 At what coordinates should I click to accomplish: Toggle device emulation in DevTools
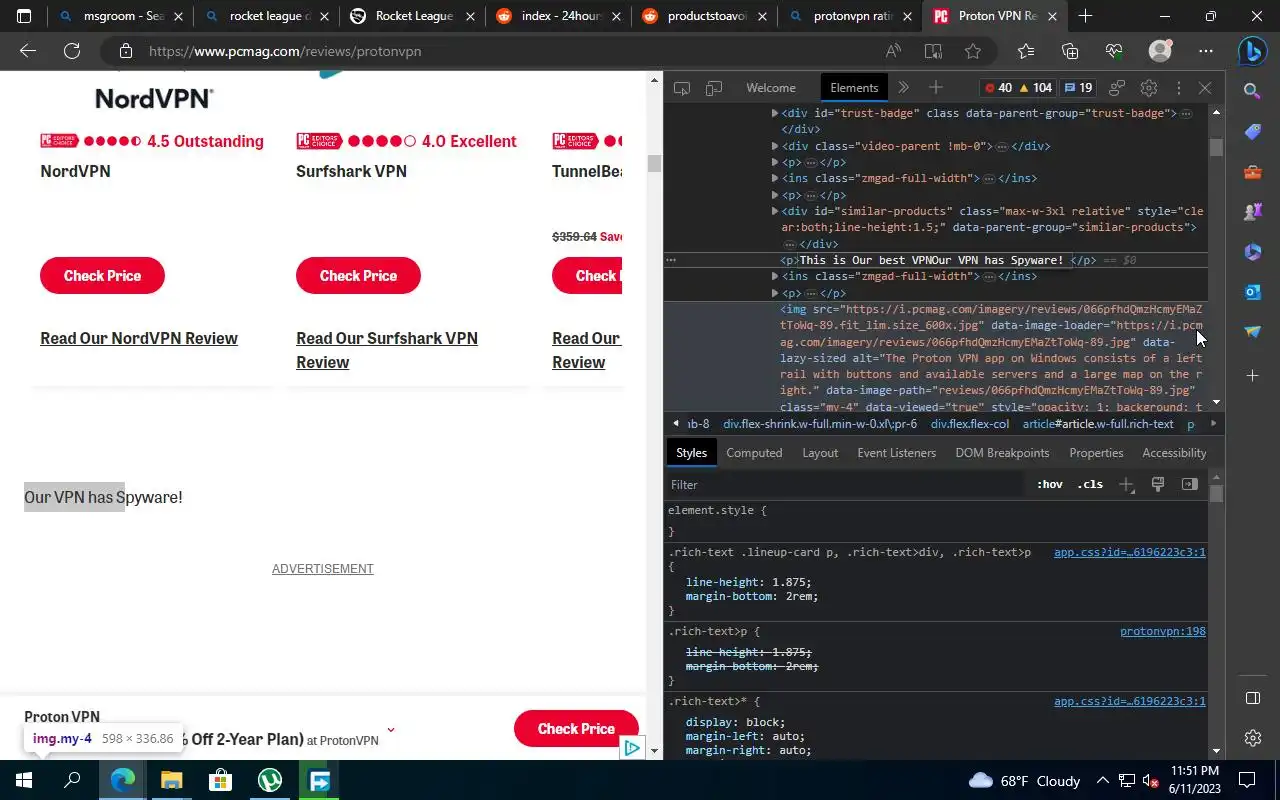714,88
